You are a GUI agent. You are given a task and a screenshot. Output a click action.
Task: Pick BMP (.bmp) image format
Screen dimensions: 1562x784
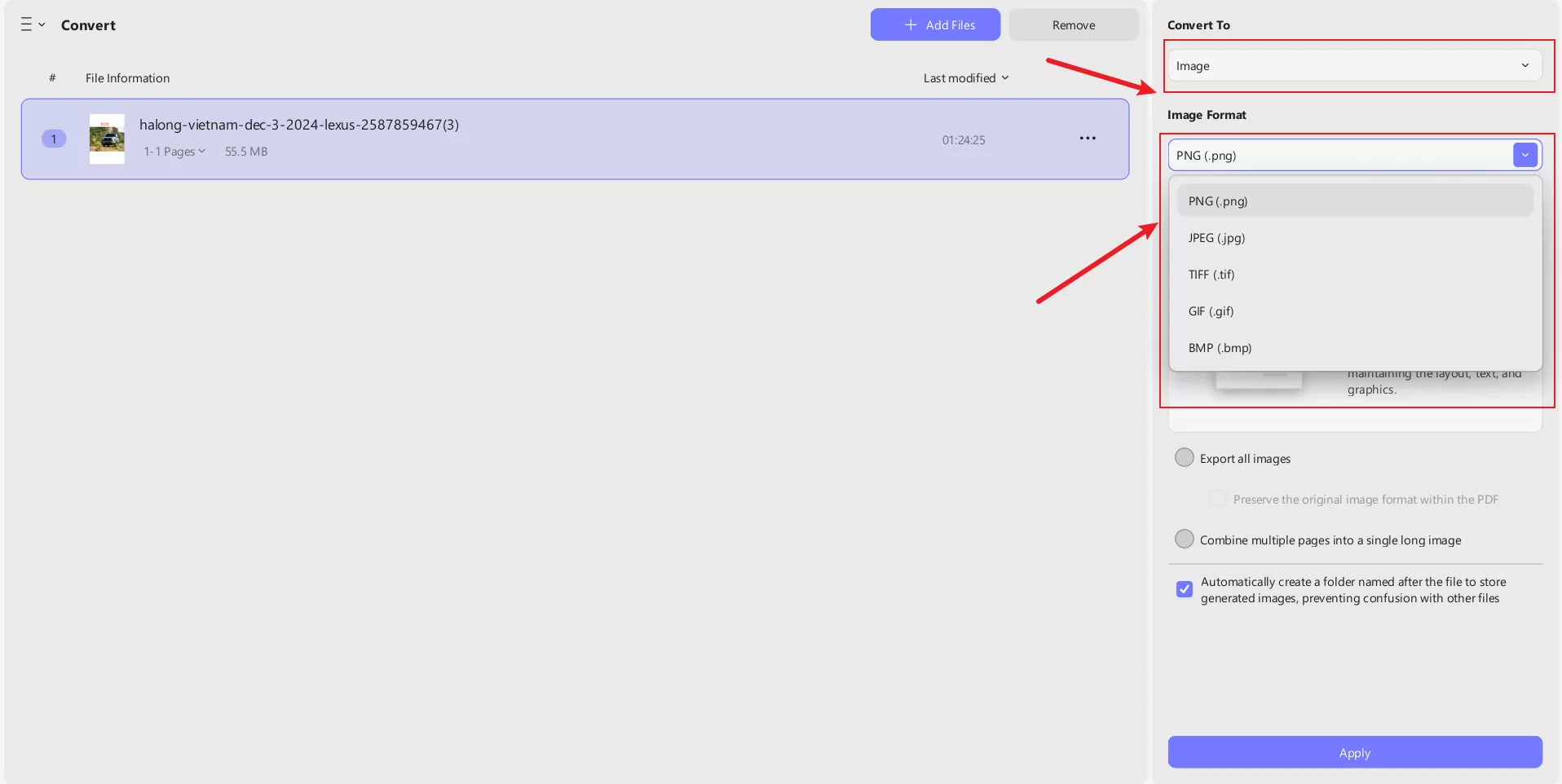pos(1220,348)
